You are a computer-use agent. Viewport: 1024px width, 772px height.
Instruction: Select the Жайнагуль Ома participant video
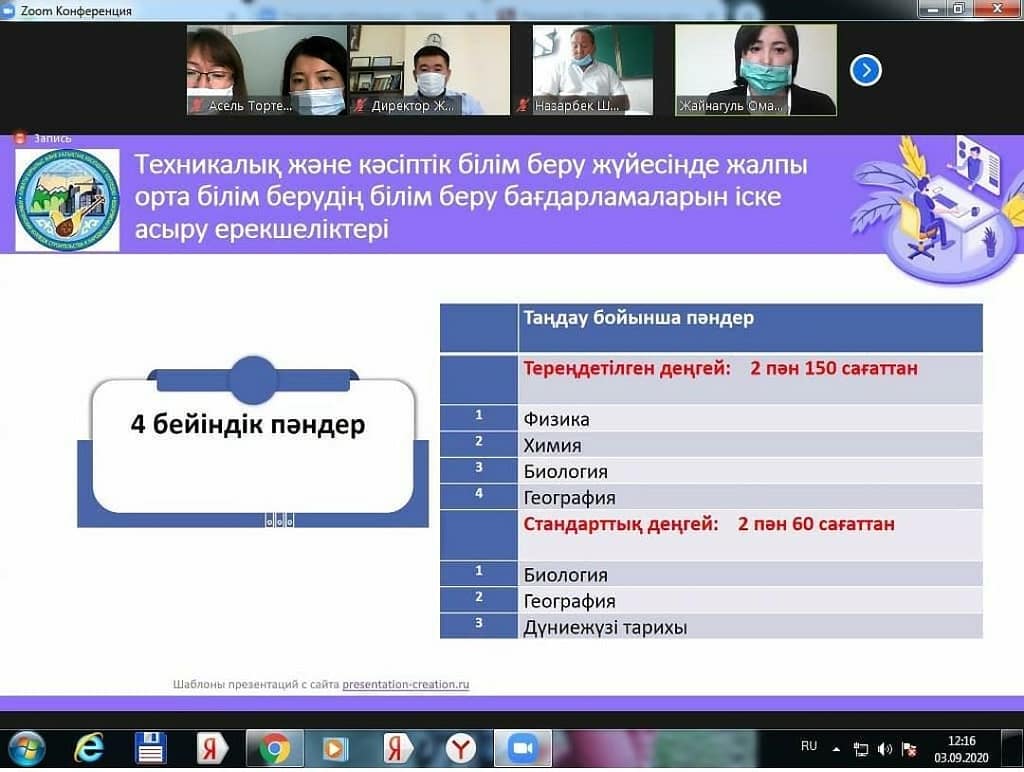[755, 70]
